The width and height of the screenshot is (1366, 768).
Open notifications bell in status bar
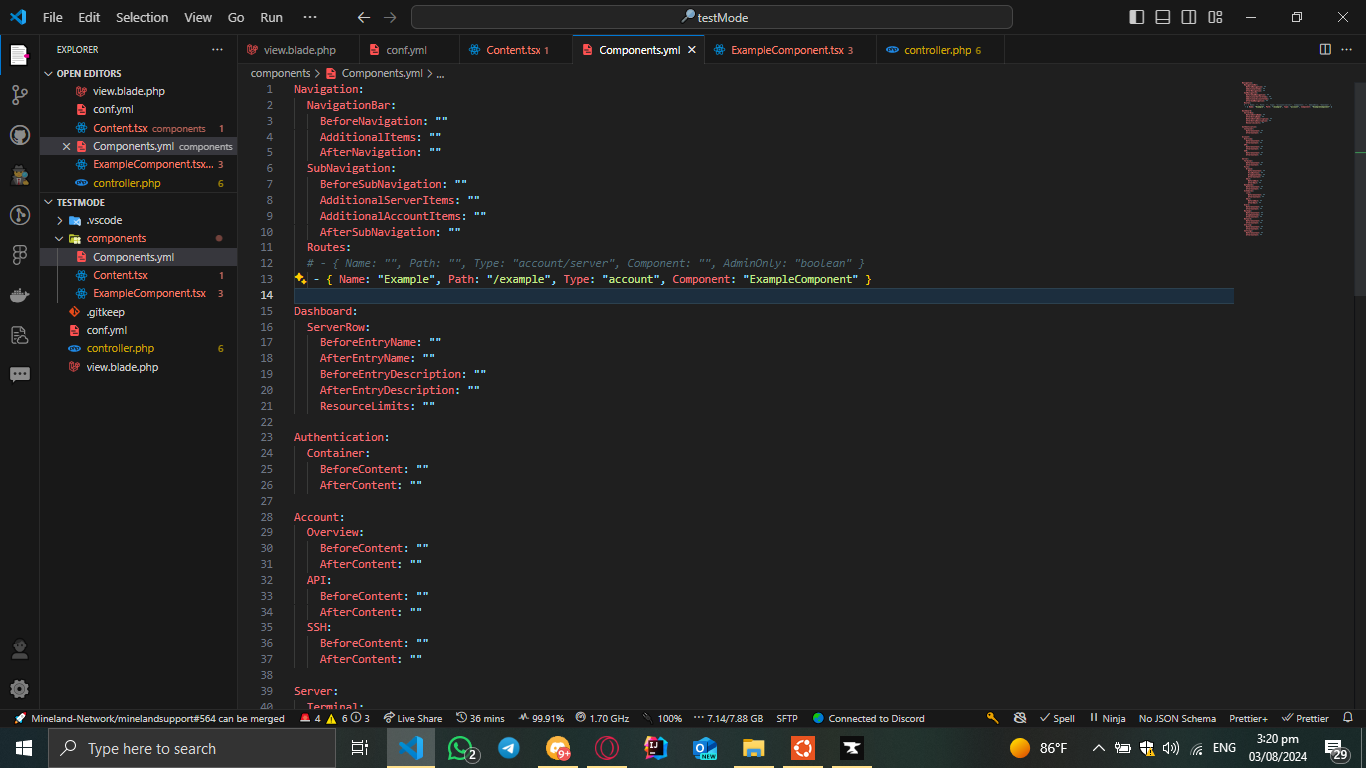(x=1348, y=718)
